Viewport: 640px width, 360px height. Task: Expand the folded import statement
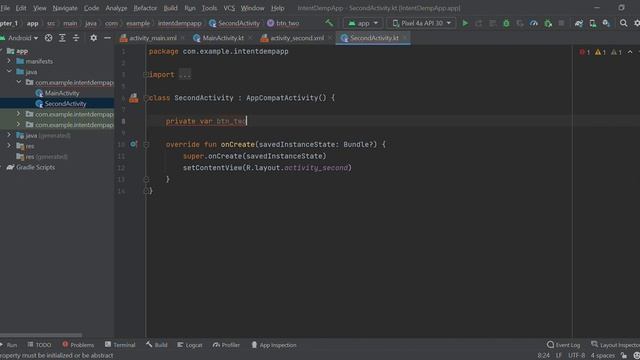pos(146,75)
